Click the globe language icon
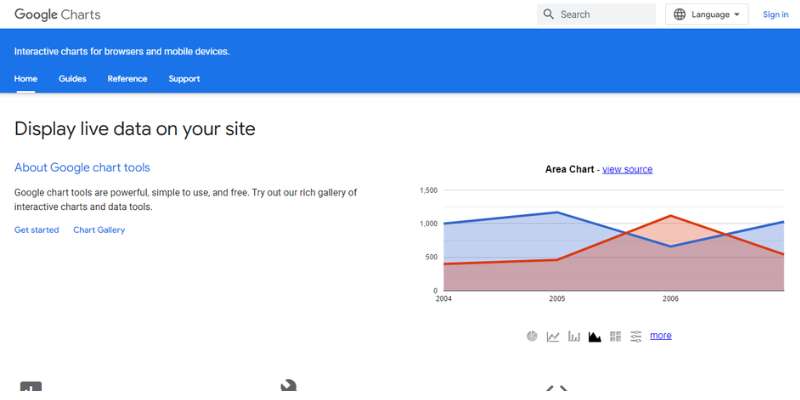The image size is (800, 400). (x=680, y=14)
